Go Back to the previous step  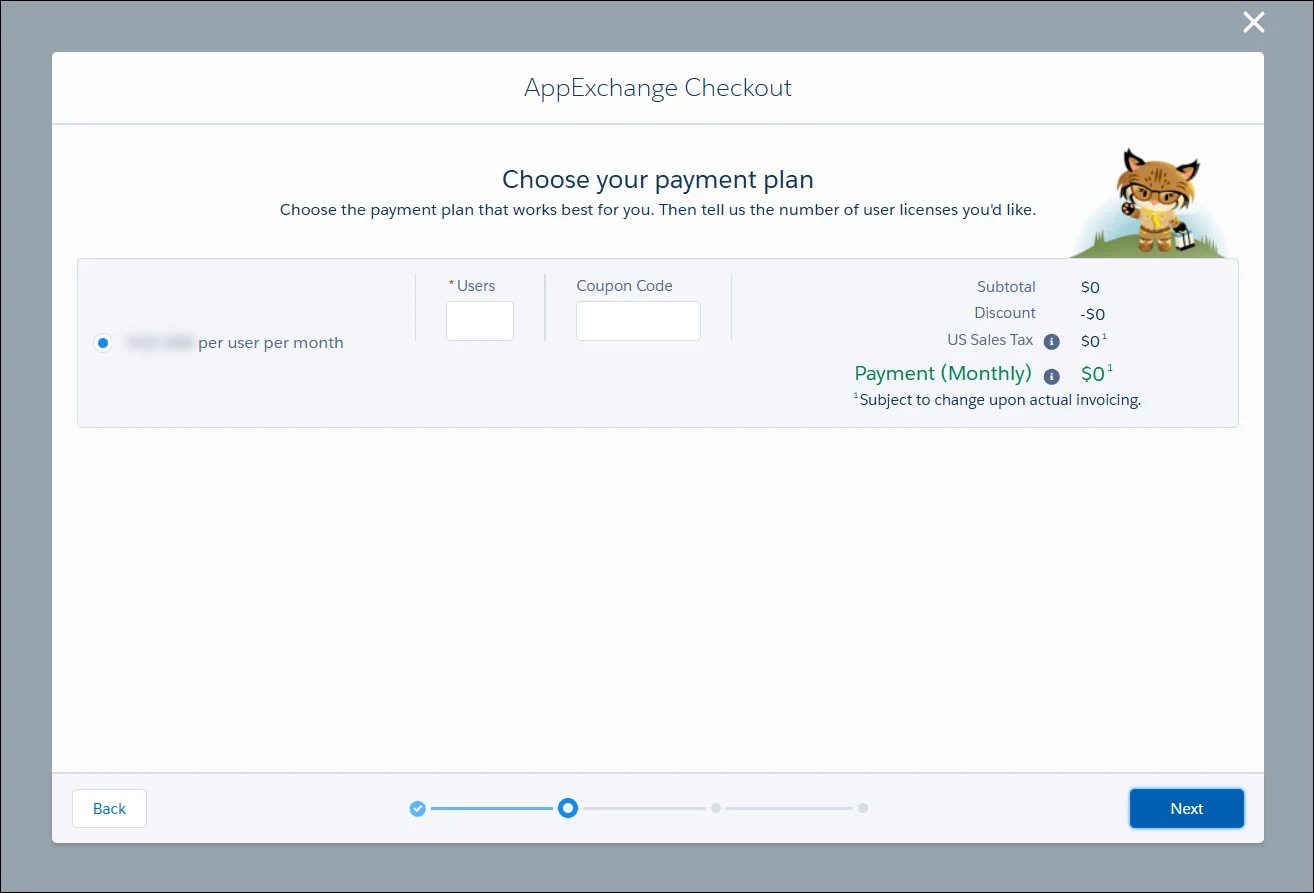(x=109, y=808)
